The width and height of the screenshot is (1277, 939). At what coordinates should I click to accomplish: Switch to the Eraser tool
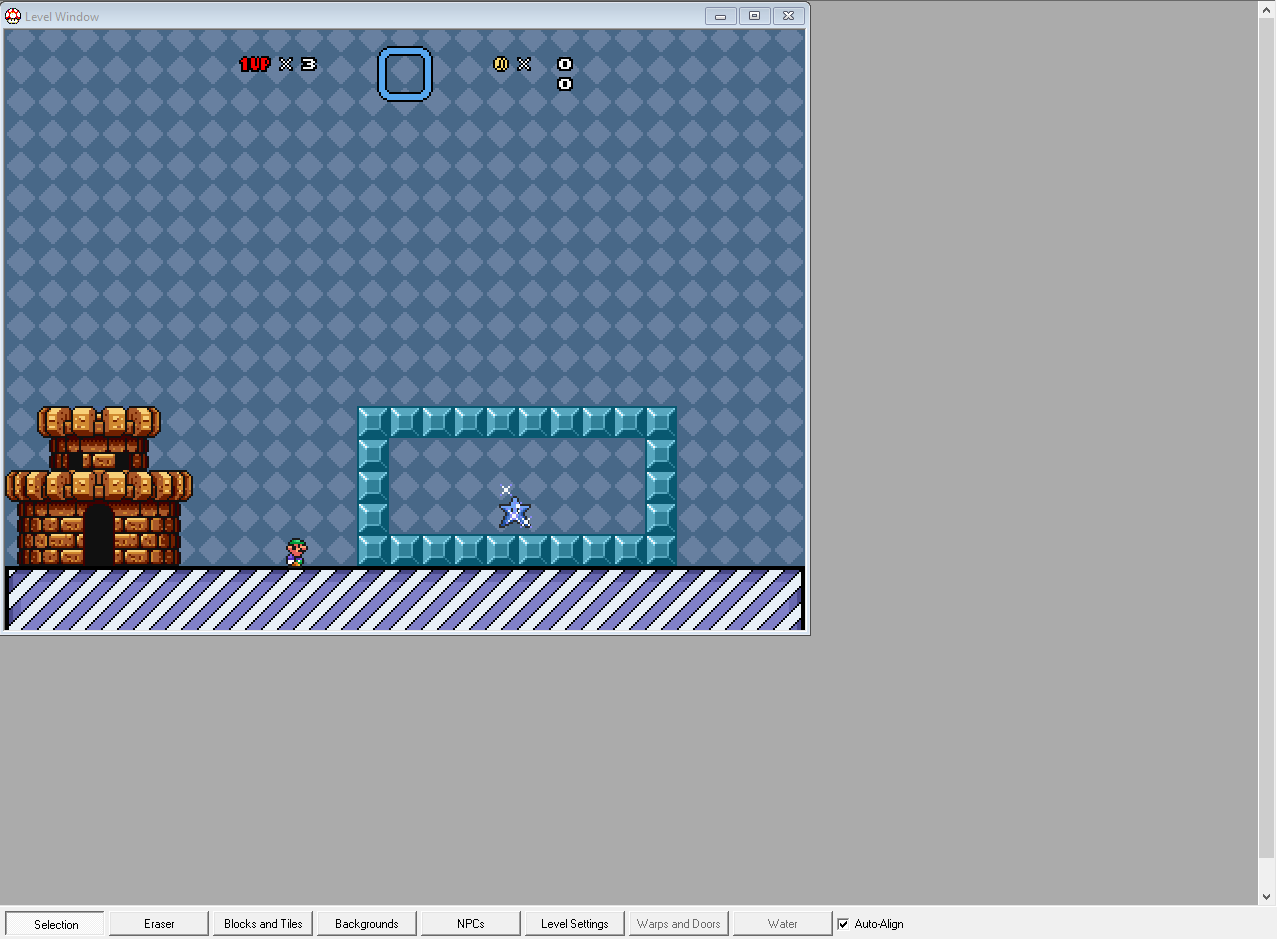coord(159,924)
